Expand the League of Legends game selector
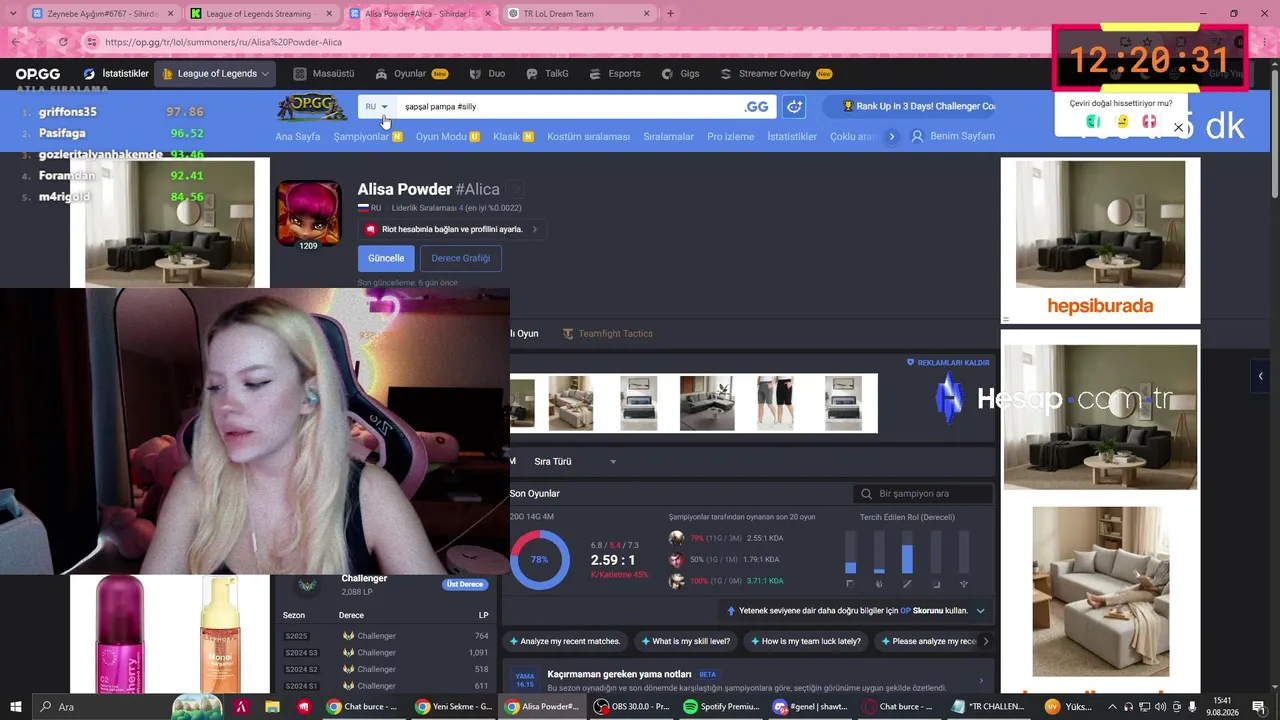 pos(216,74)
